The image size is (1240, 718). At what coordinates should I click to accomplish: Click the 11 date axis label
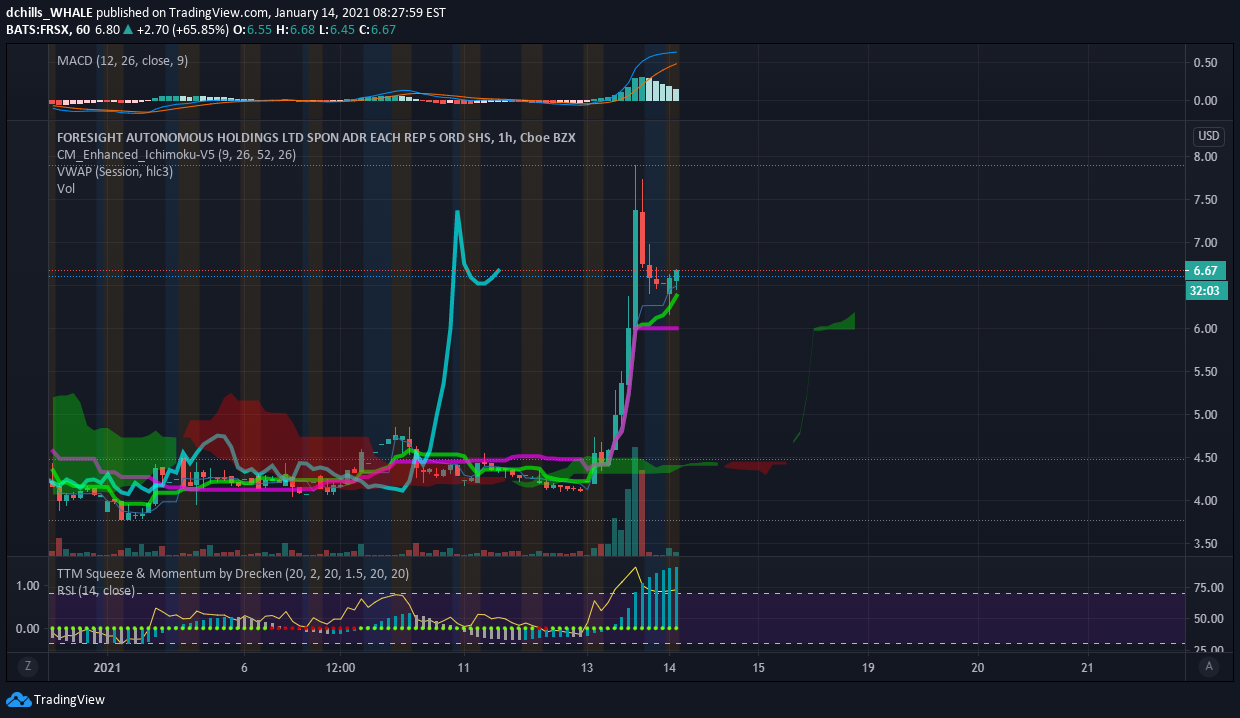click(463, 667)
